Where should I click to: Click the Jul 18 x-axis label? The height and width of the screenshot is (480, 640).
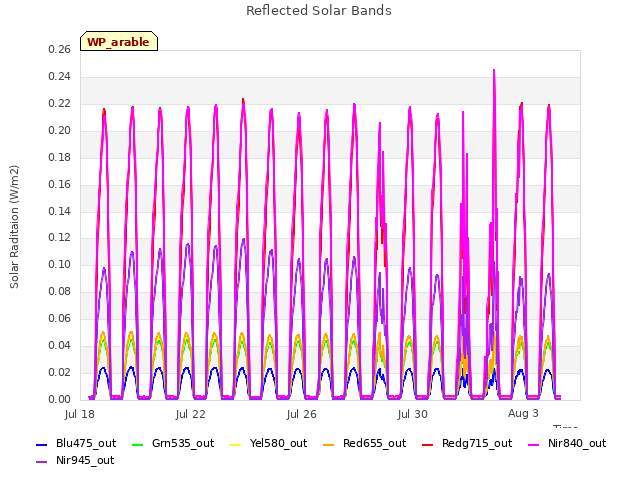tap(80, 414)
